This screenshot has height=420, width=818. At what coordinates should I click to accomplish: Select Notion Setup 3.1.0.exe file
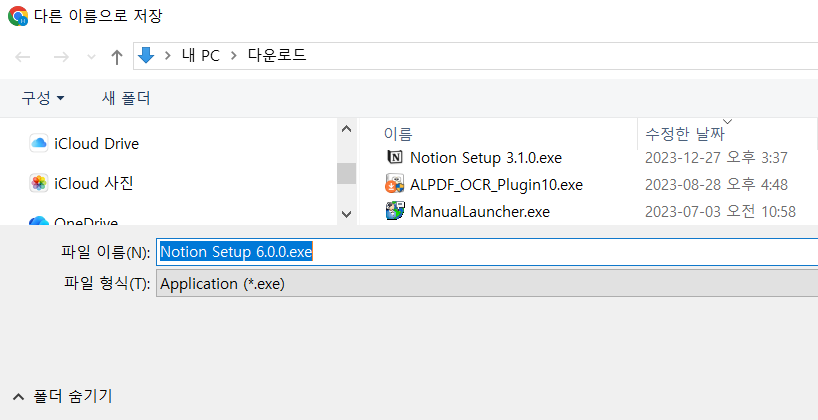click(x=486, y=158)
